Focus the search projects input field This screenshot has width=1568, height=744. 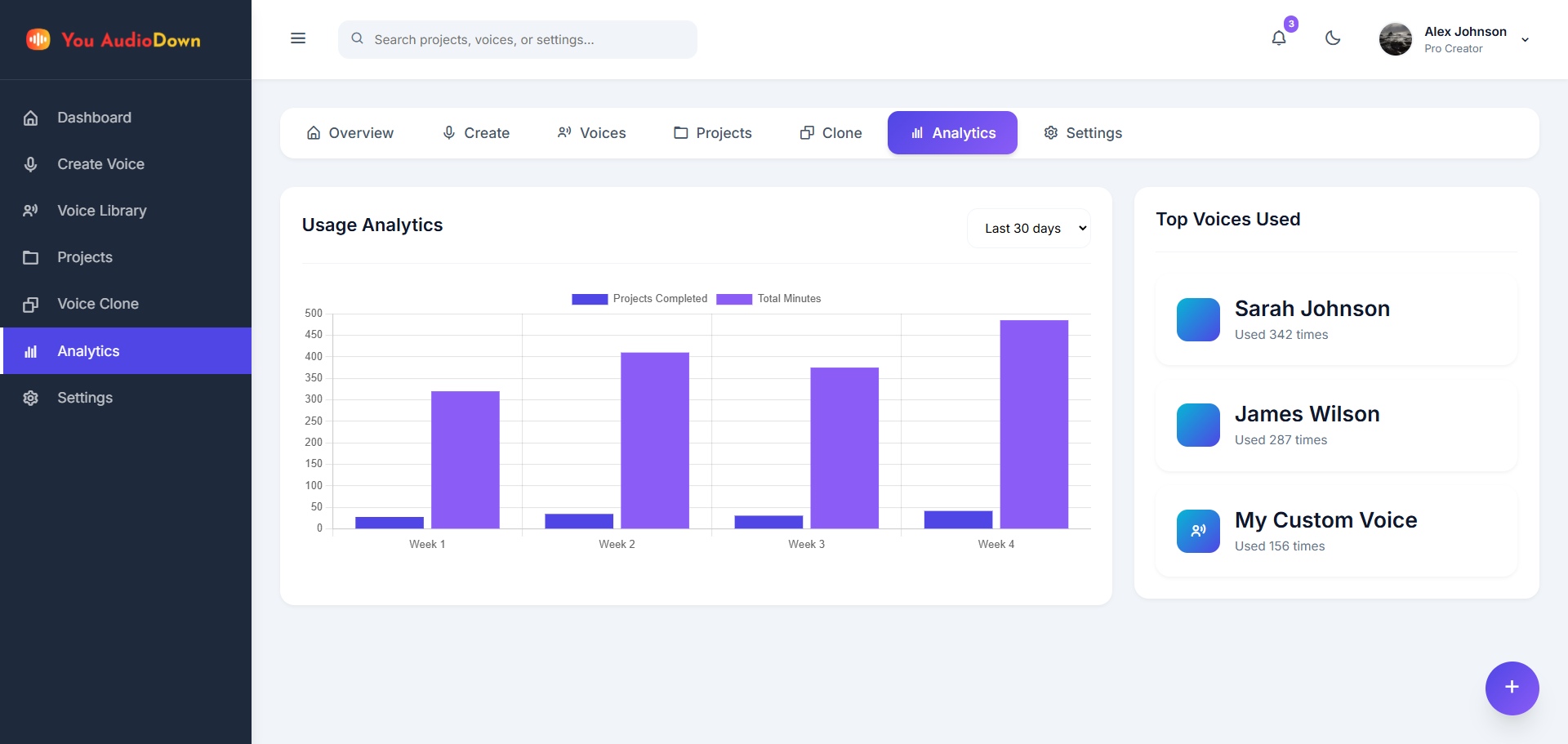[x=518, y=39]
